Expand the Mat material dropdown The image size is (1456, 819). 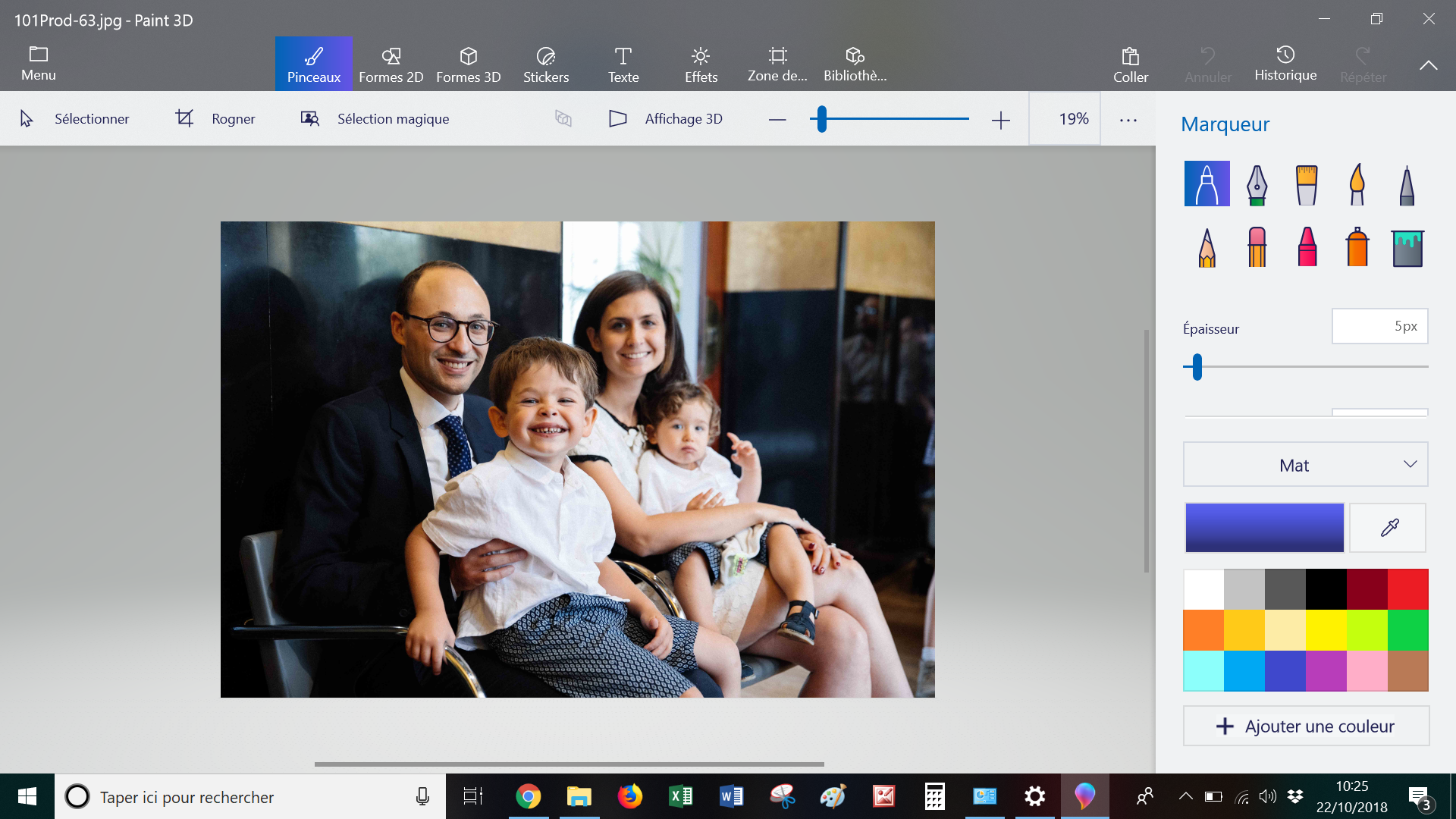pyautogui.click(x=1305, y=465)
